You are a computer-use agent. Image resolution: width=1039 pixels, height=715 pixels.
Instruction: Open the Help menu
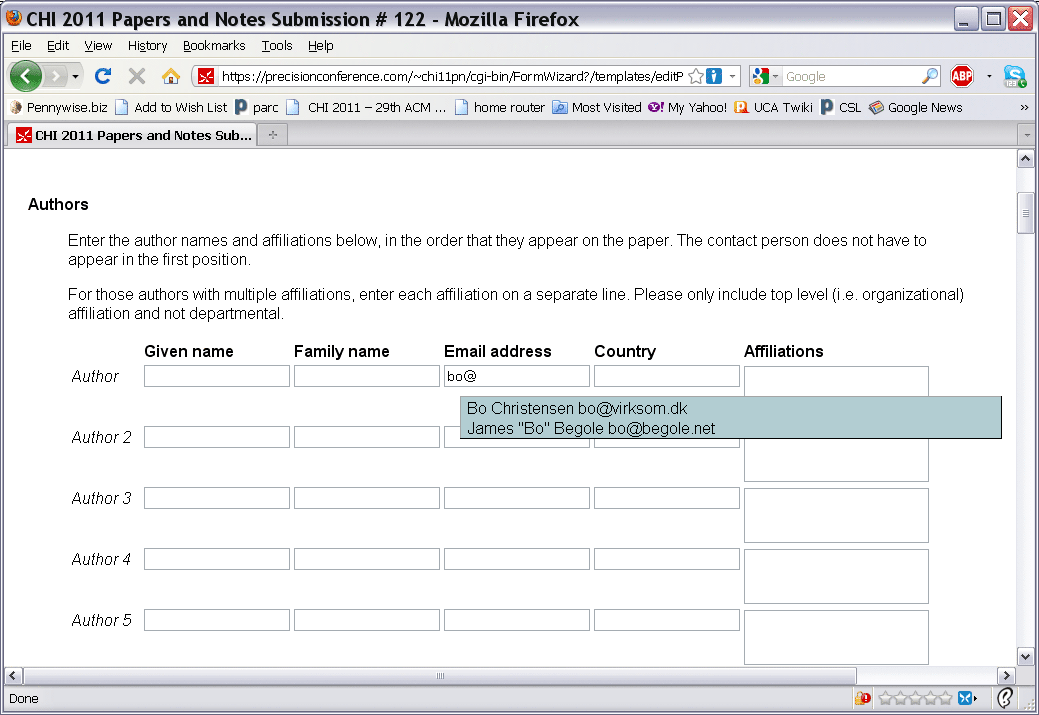click(x=321, y=46)
